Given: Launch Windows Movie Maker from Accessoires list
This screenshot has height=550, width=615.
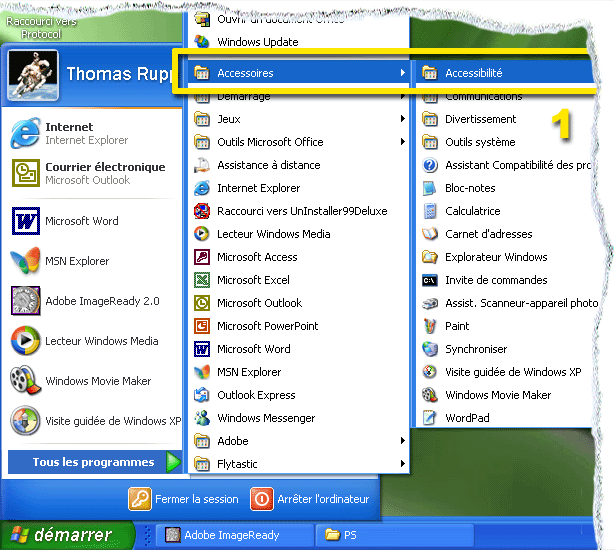Looking at the screenshot, I should (x=504, y=395).
